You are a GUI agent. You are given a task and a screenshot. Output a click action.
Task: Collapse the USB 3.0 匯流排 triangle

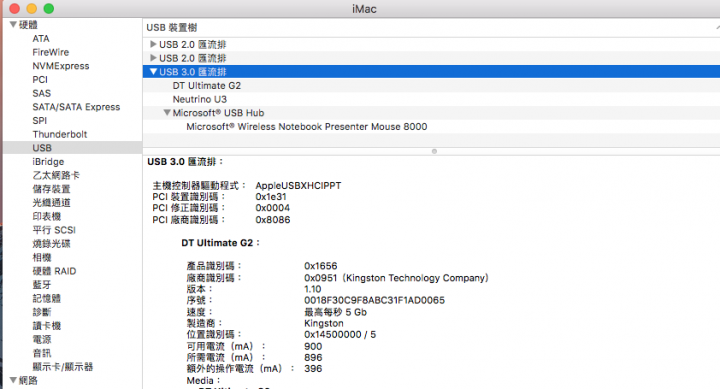coord(153,72)
